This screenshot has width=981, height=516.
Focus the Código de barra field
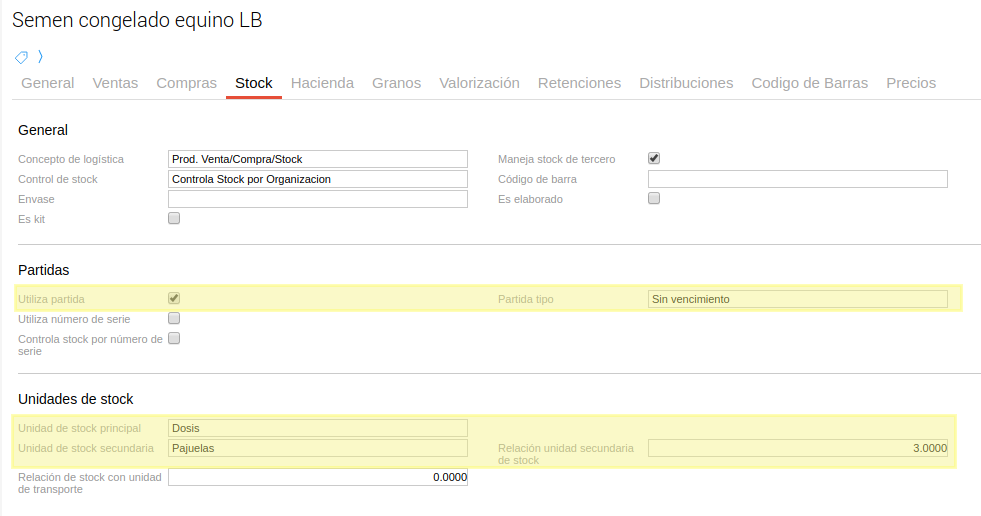pyautogui.click(x=797, y=179)
